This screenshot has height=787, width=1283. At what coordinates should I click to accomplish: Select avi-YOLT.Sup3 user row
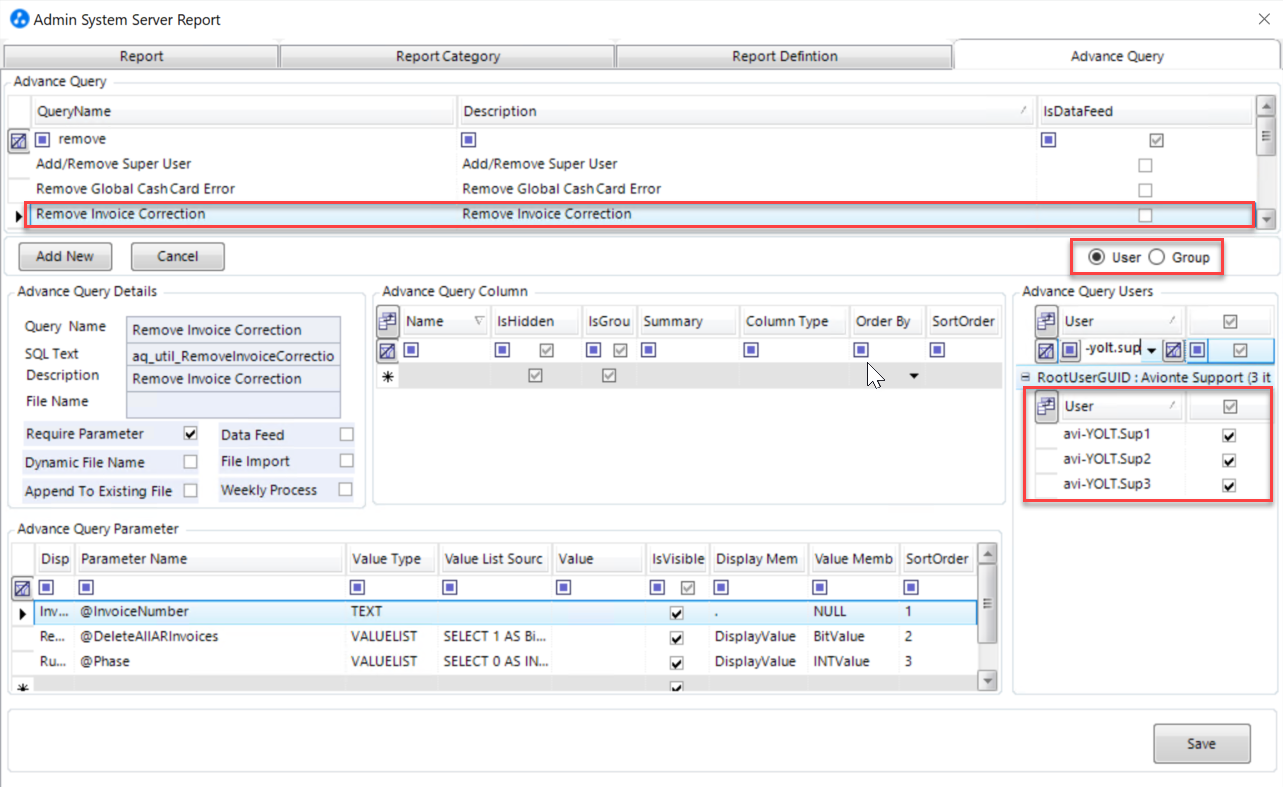click(x=1151, y=485)
